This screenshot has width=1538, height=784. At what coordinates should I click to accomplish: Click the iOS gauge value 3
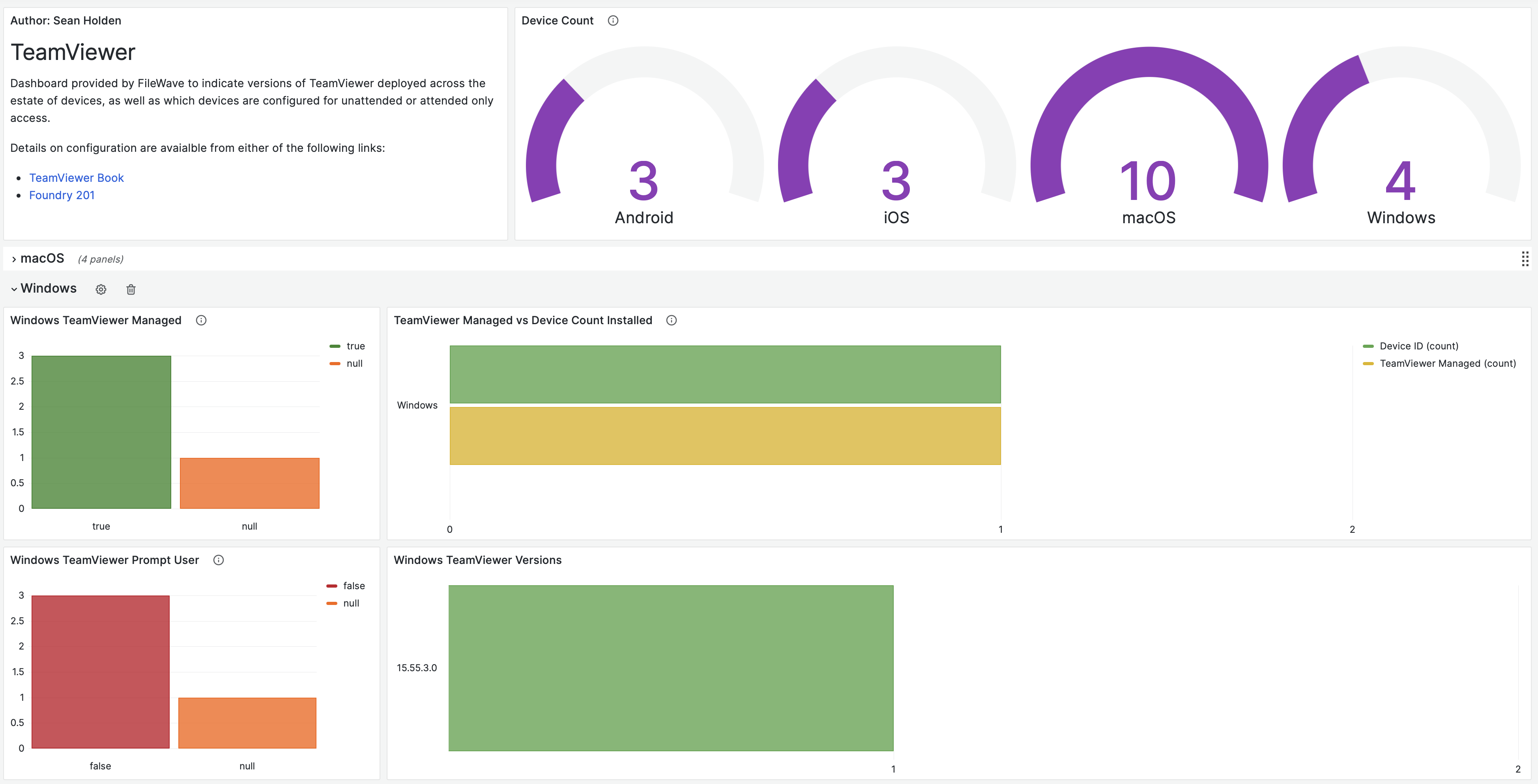[896, 181]
